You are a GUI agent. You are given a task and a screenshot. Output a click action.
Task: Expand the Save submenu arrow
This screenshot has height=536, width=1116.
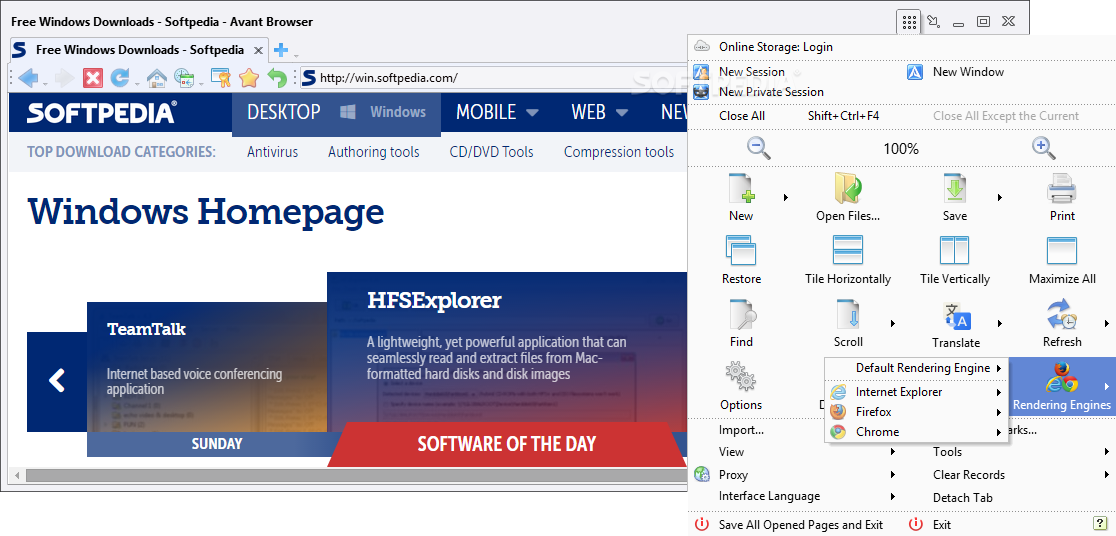pyautogui.click(x=1000, y=197)
